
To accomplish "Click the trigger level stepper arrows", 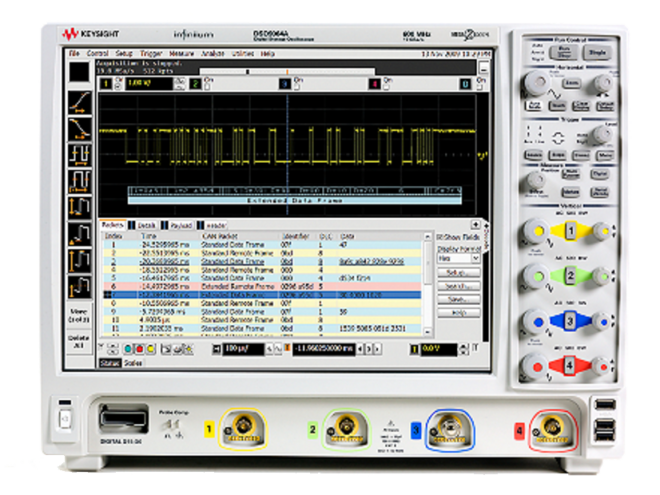I will point(463,349).
